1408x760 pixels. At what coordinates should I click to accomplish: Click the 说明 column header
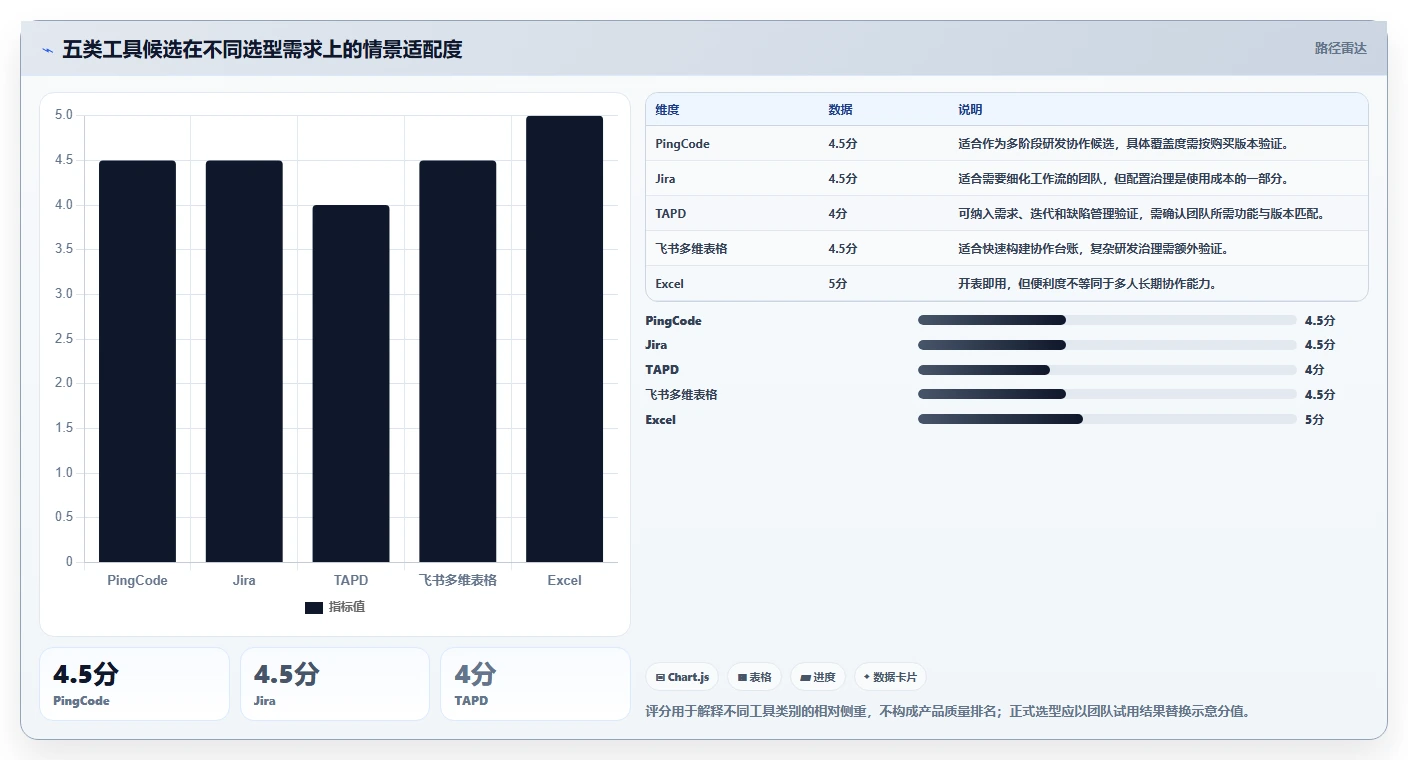coord(970,110)
